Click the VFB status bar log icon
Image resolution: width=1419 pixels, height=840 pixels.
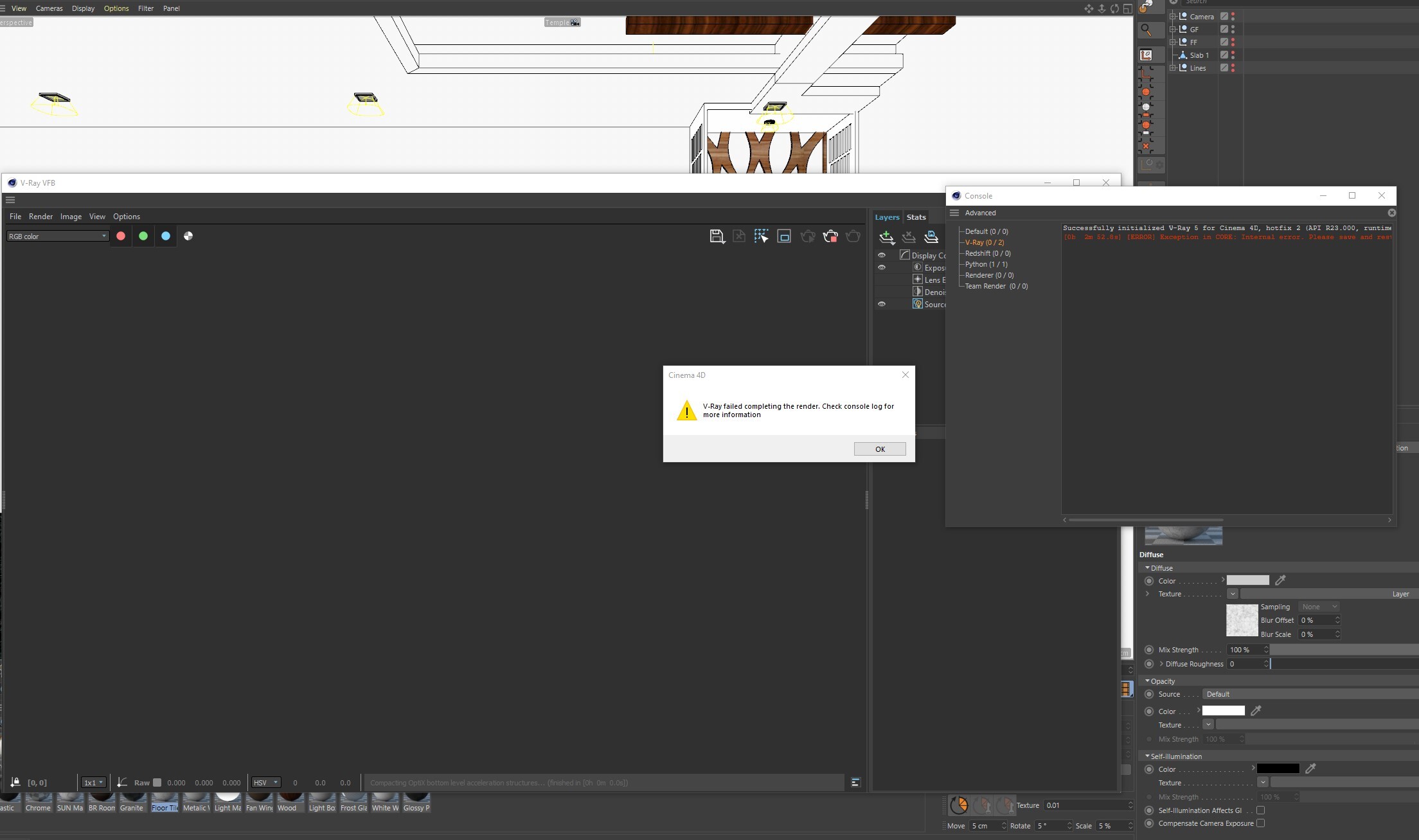(x=855, y=782)
